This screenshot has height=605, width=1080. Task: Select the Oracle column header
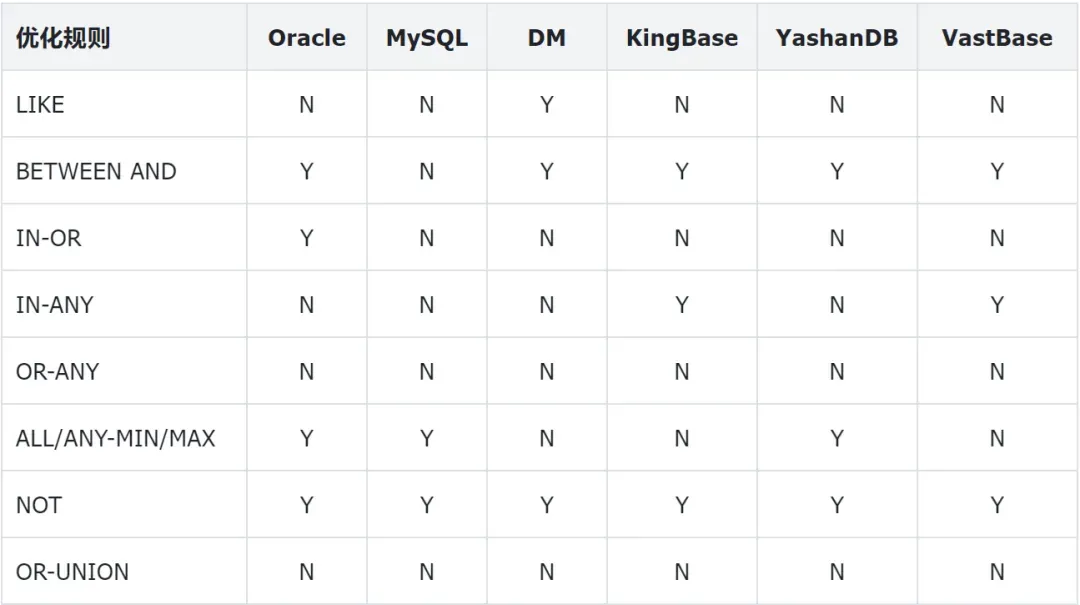click(306, 38)
